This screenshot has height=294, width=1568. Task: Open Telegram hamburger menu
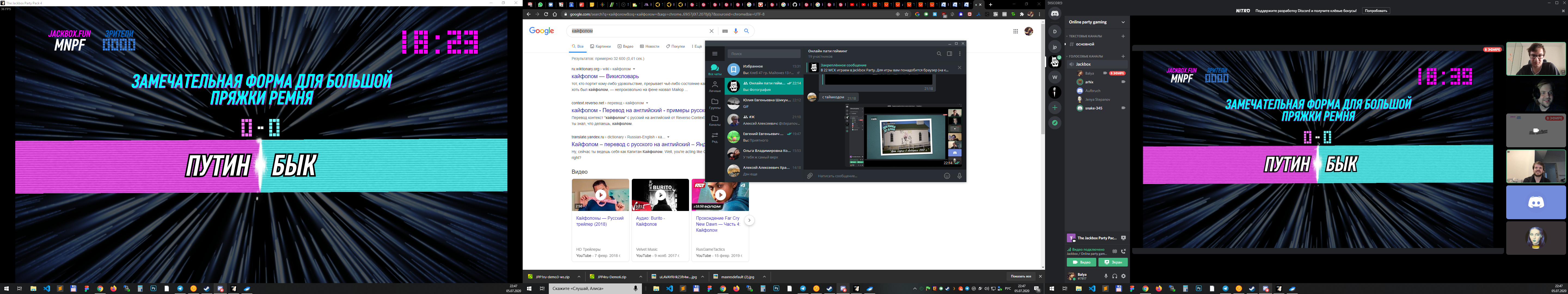(715, 54)
